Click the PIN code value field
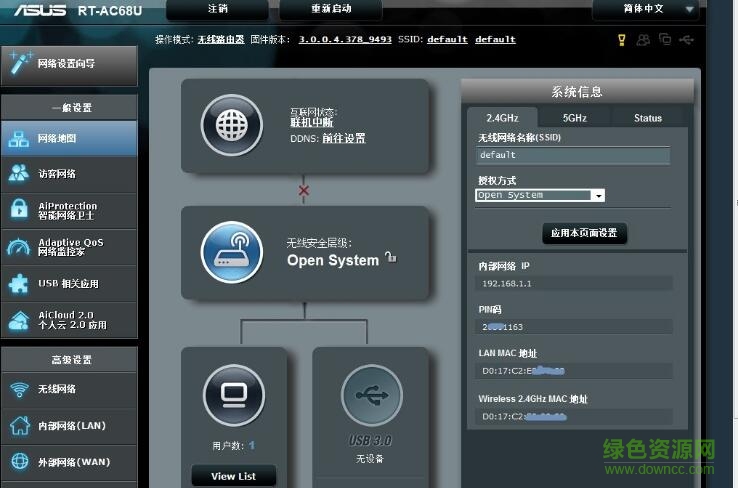Screen dimensions: 738x488 tap(575, 327)
